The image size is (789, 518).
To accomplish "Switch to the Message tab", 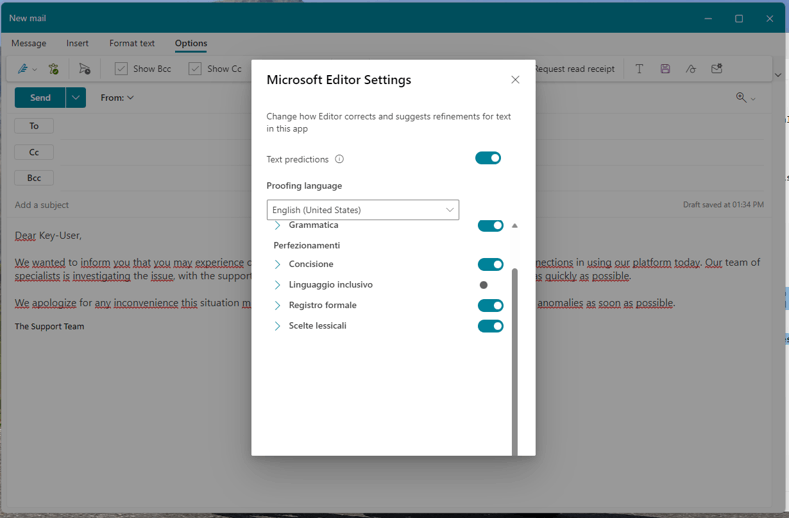I will pos(29,43).
